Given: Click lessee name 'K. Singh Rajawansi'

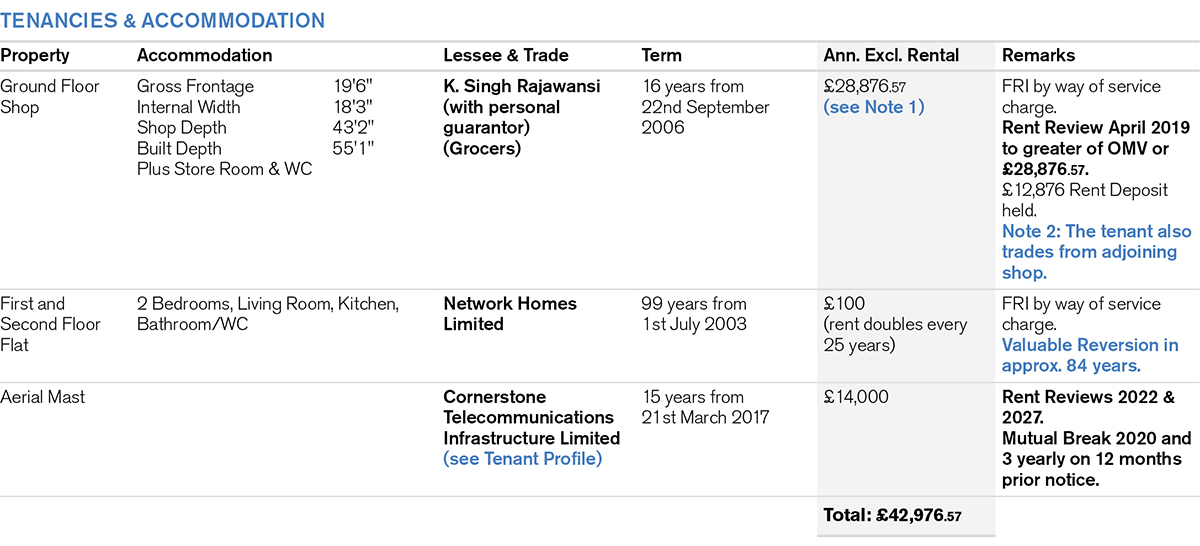Looking at the screenshot, I should click(522, 87).
